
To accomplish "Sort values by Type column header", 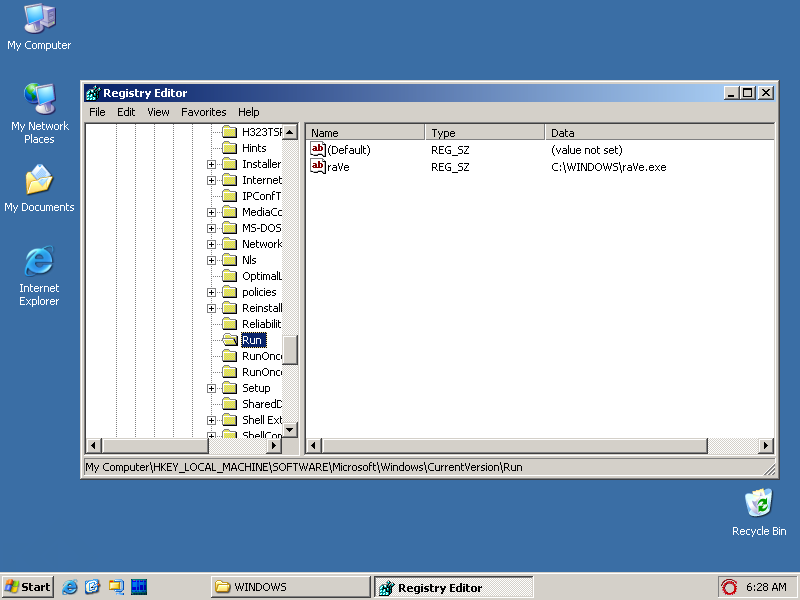I will pyautogui.click(x=485, y=133).
